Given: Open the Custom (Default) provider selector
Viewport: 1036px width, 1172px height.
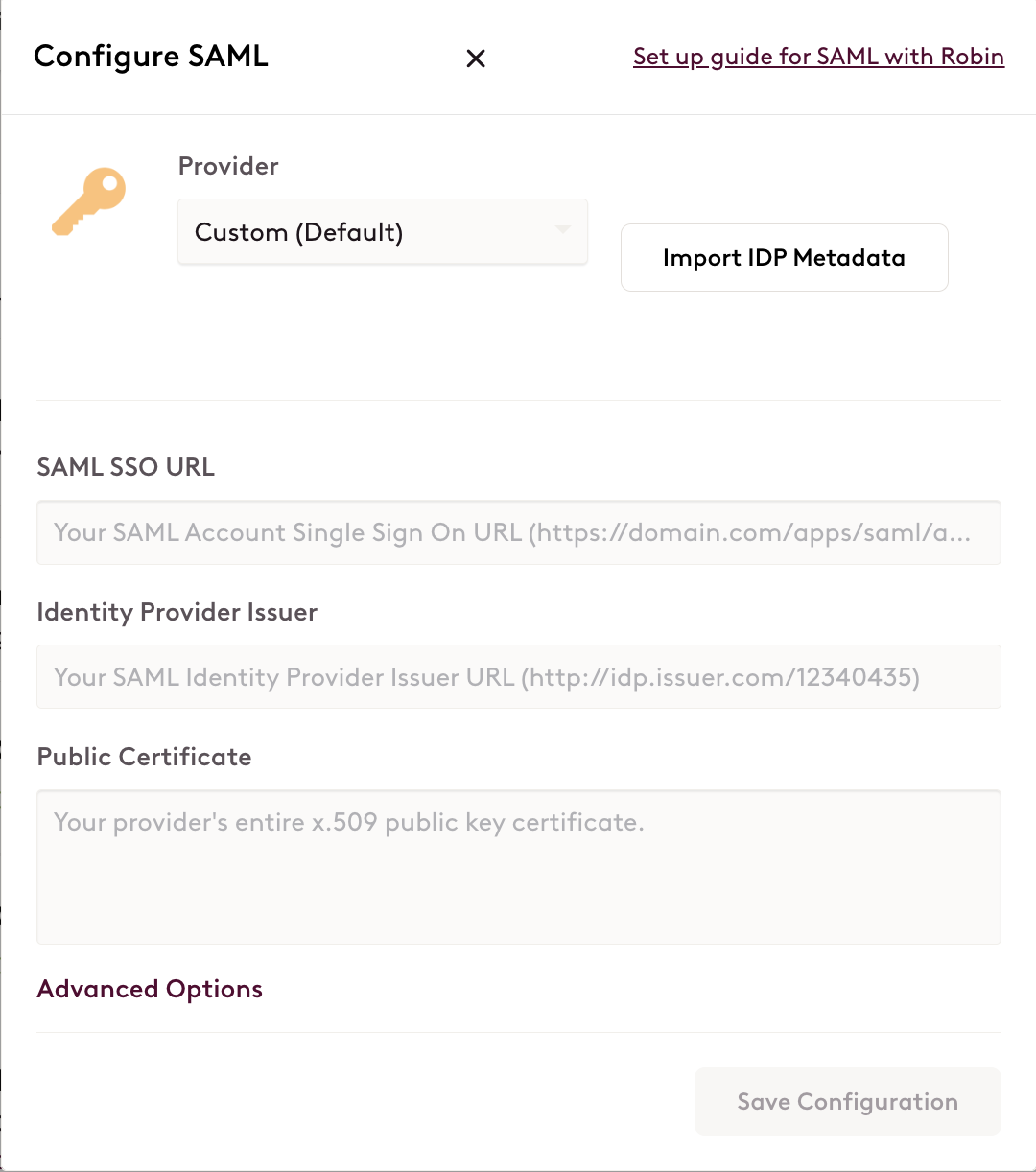Looking at the screenshot, I should [x=383, y=232].
